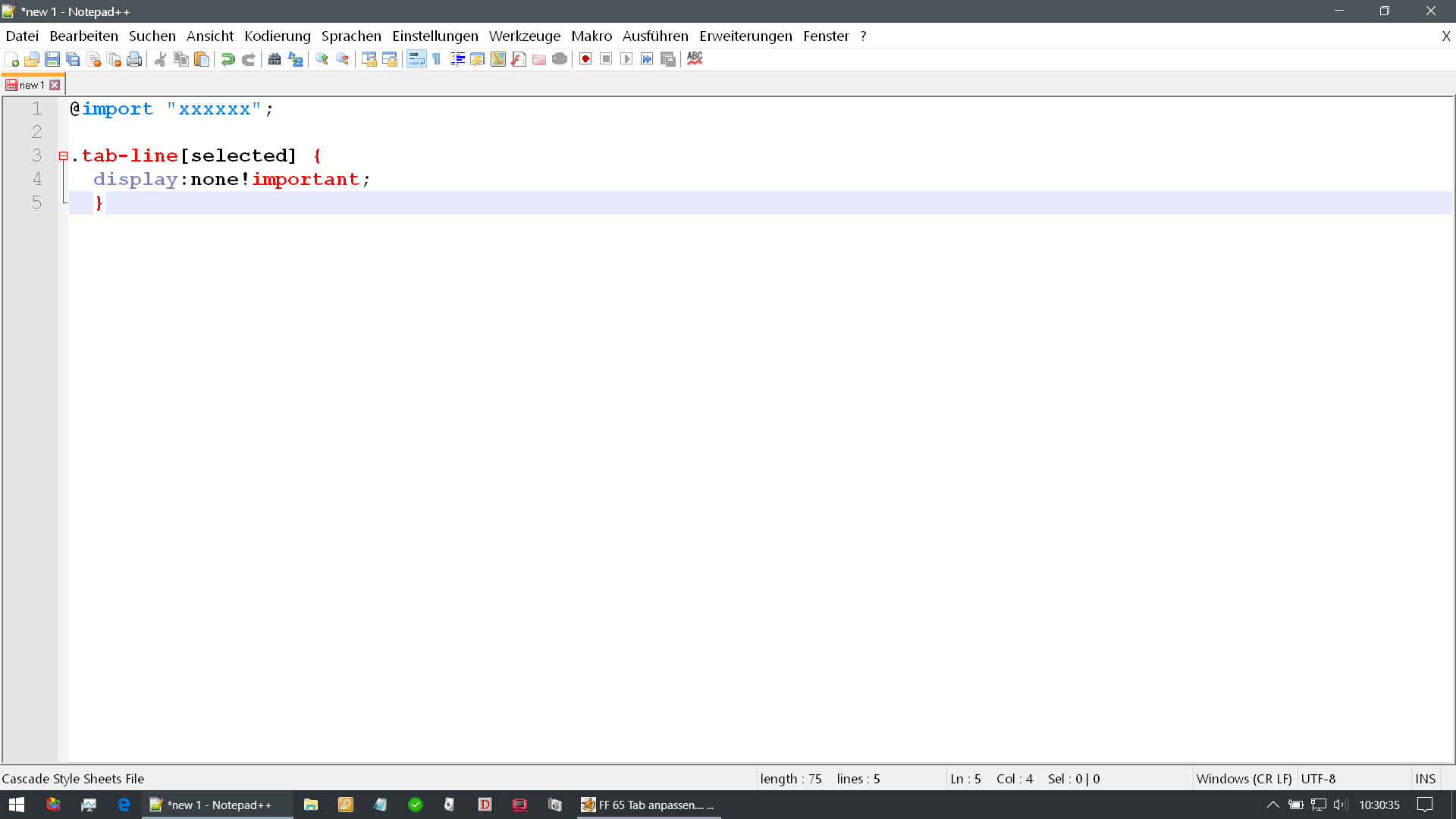The image size is (1456, 819).
Task: Toggle word wrap toolbar button
Action: pos(416,59)
